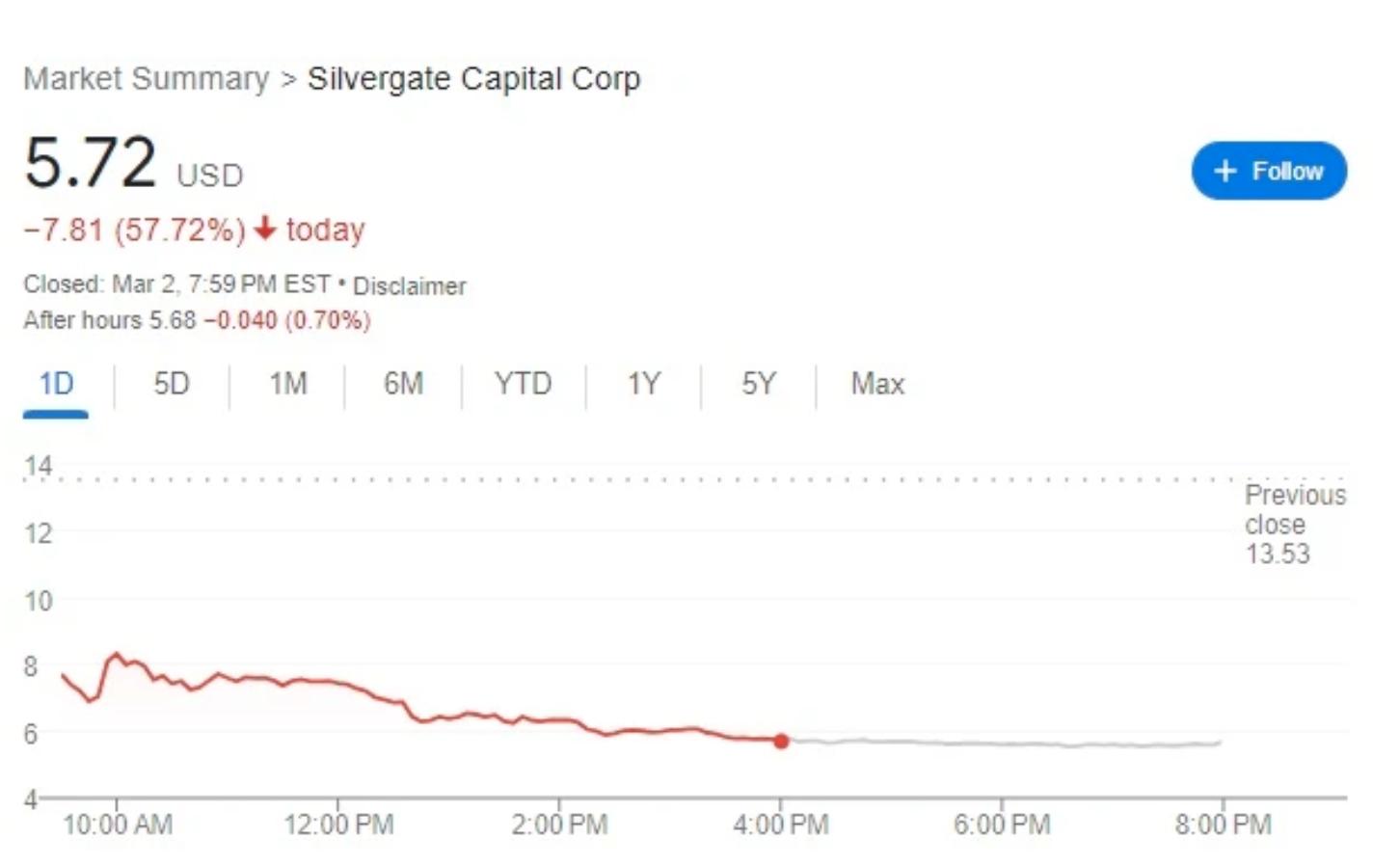The width and height of the screenshot is (1400, 866).
Task: Click the red down arrow icon
Action: [265, 230]
